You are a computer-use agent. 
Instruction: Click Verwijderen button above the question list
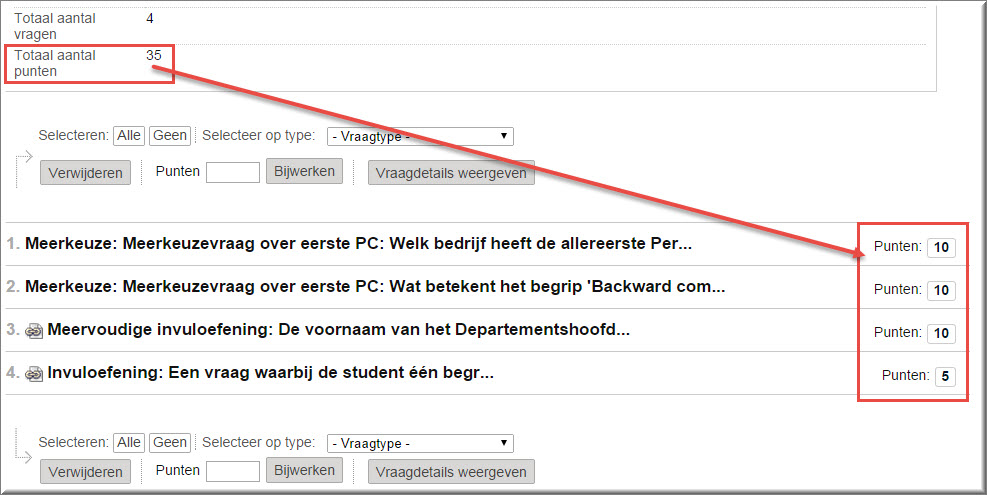click(86, 173)
